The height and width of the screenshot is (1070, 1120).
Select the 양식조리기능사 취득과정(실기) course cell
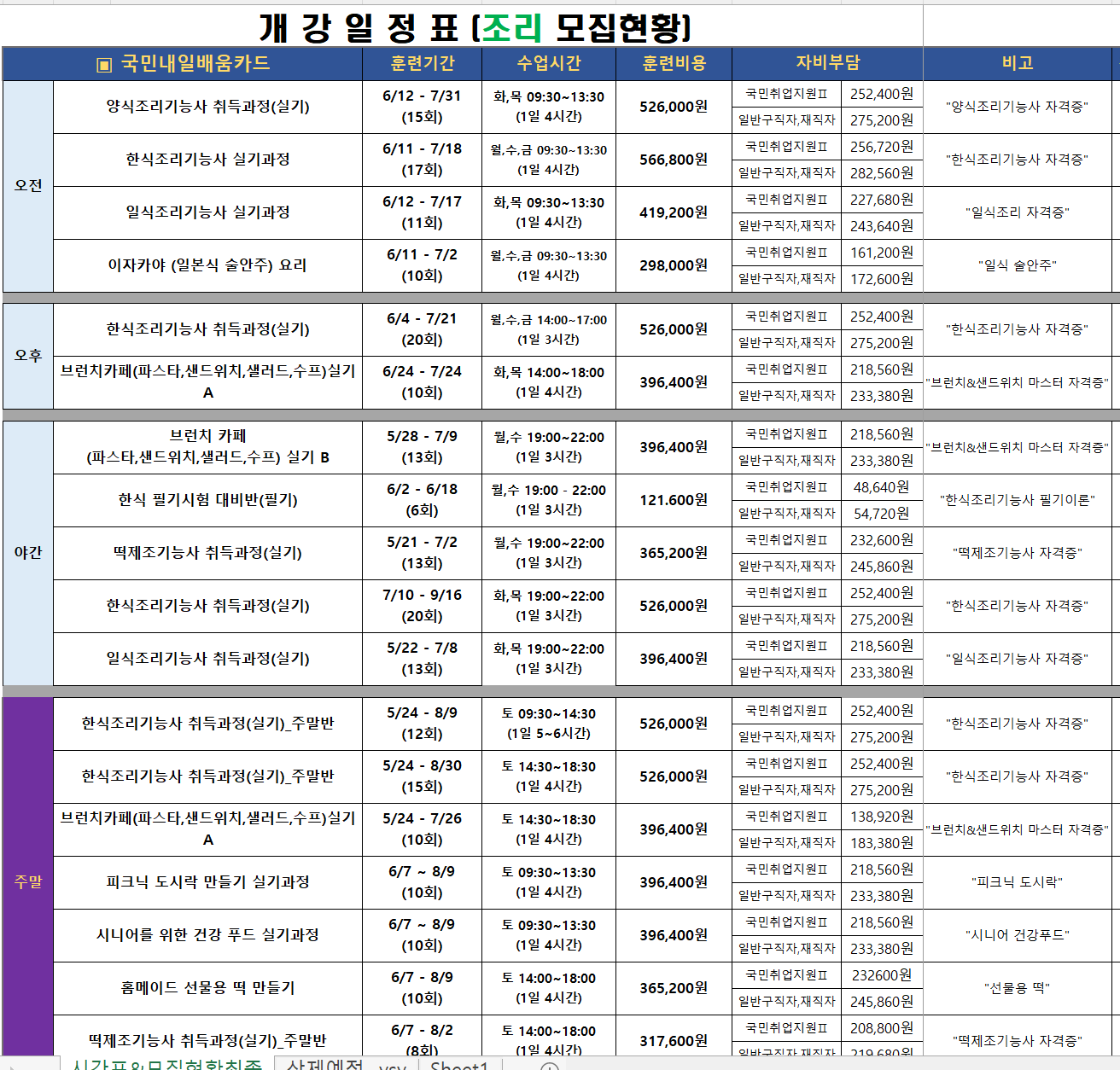(x=207, y=107)
